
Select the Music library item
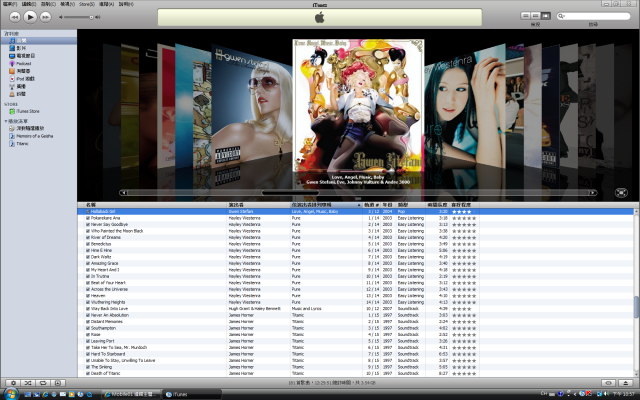coord(39,40)
